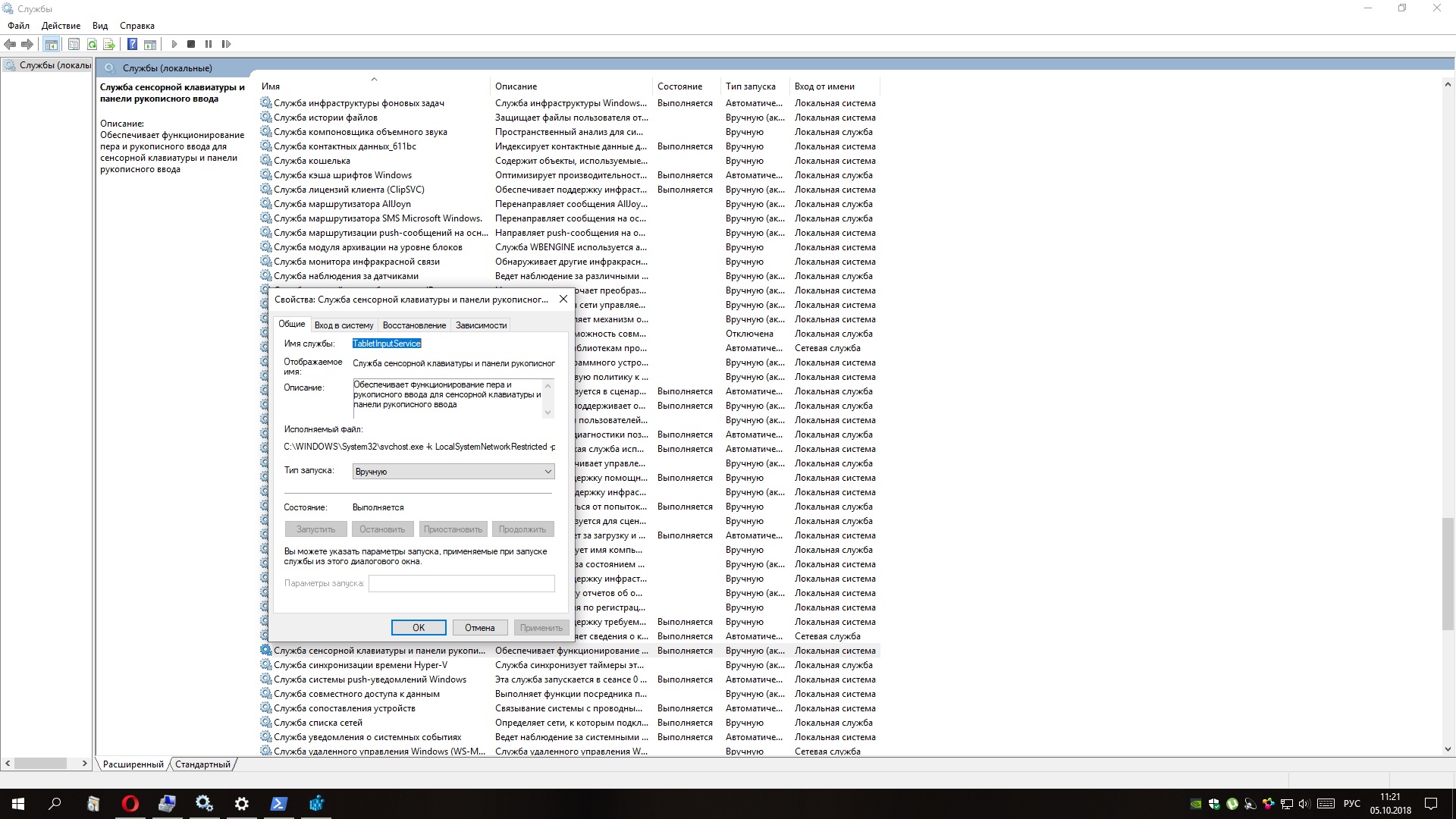The height and width of the screenshot is (819, 1456).
Task: Click the Отмена button
Action: pyautogui.click(x=479, y=628)
